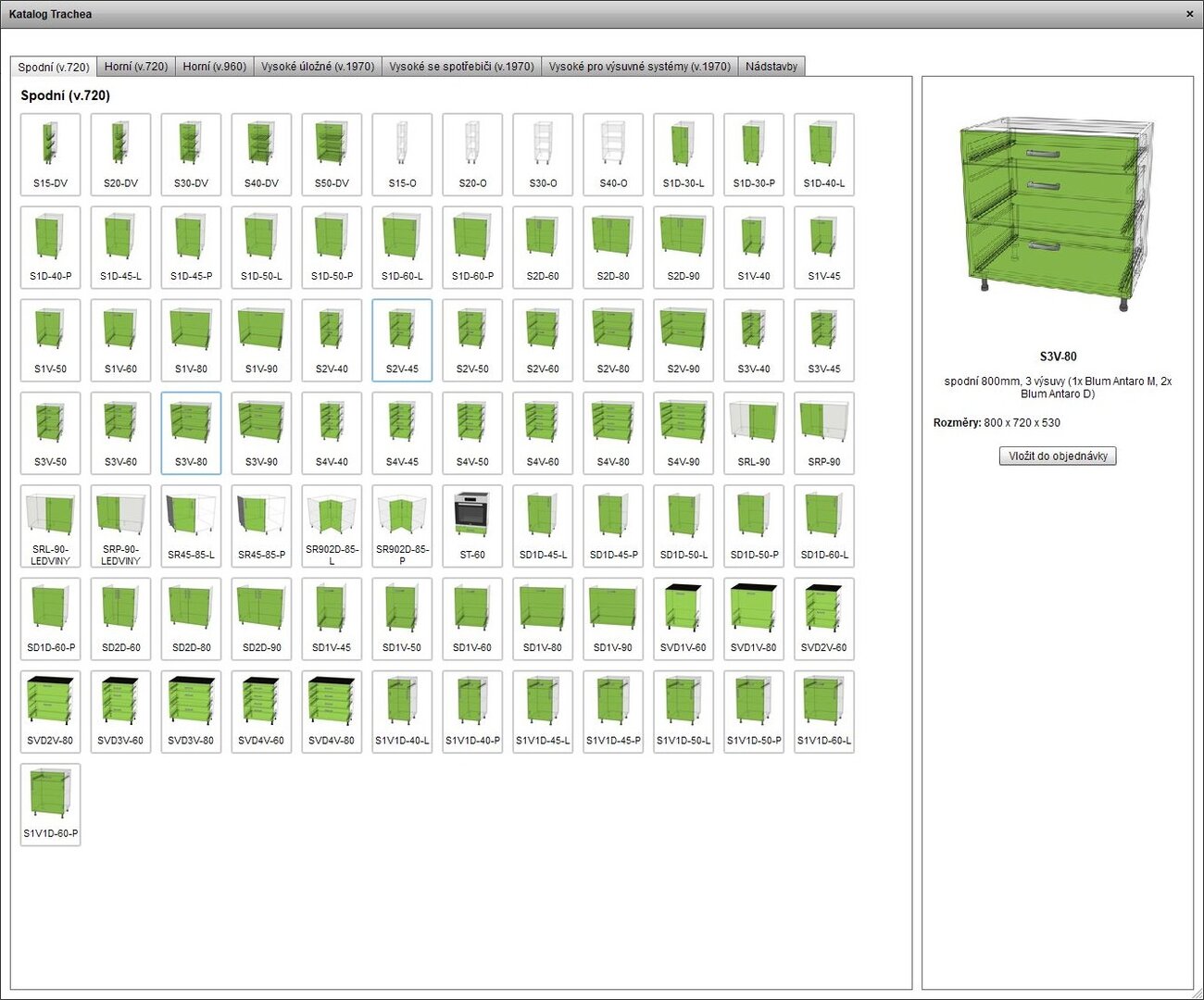Open the Horní (v.960) tab

click(214, 67)
